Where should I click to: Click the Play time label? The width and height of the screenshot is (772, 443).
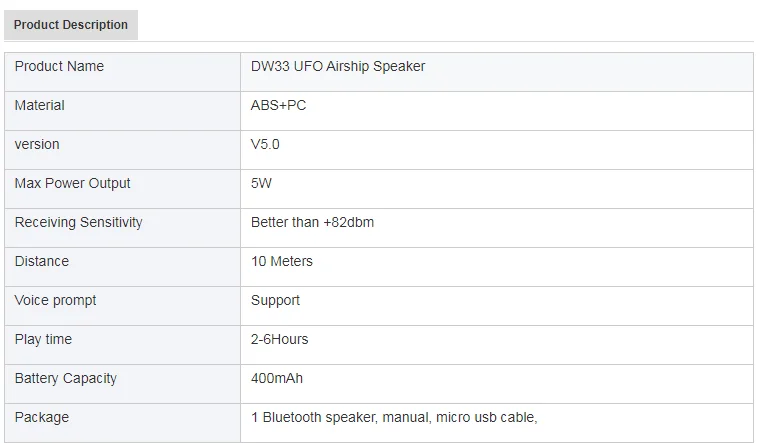pos(43,340)
